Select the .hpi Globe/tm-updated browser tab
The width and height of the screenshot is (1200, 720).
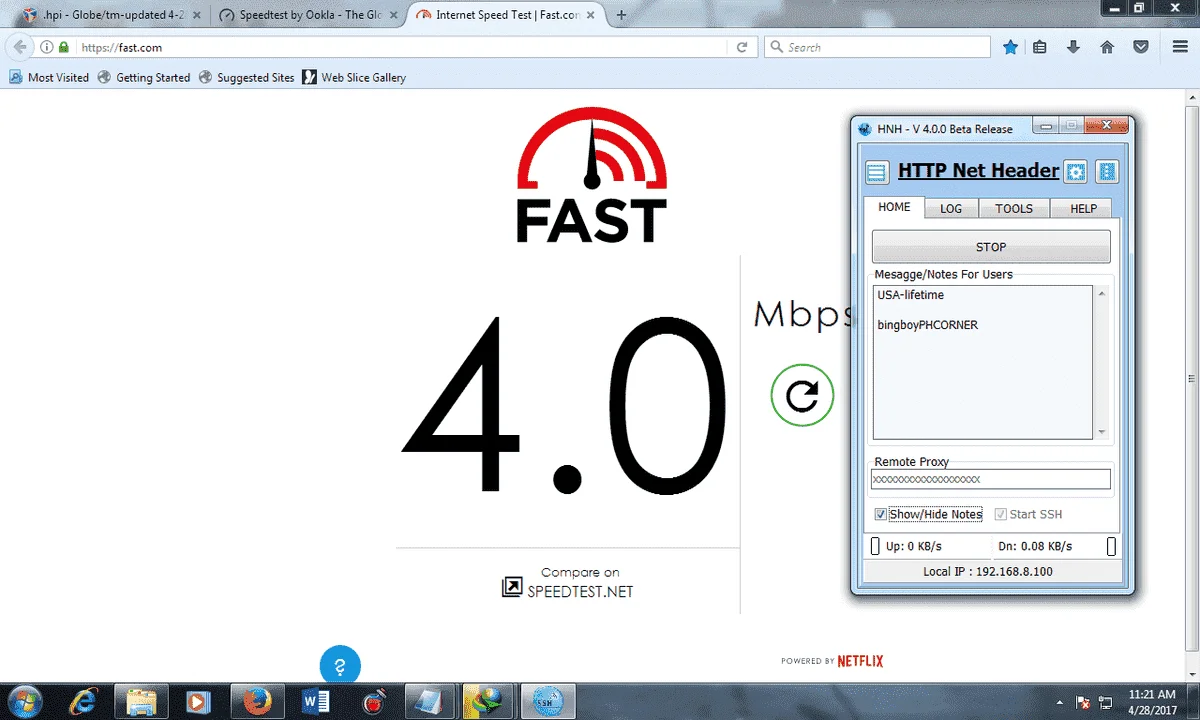(110, 15)
